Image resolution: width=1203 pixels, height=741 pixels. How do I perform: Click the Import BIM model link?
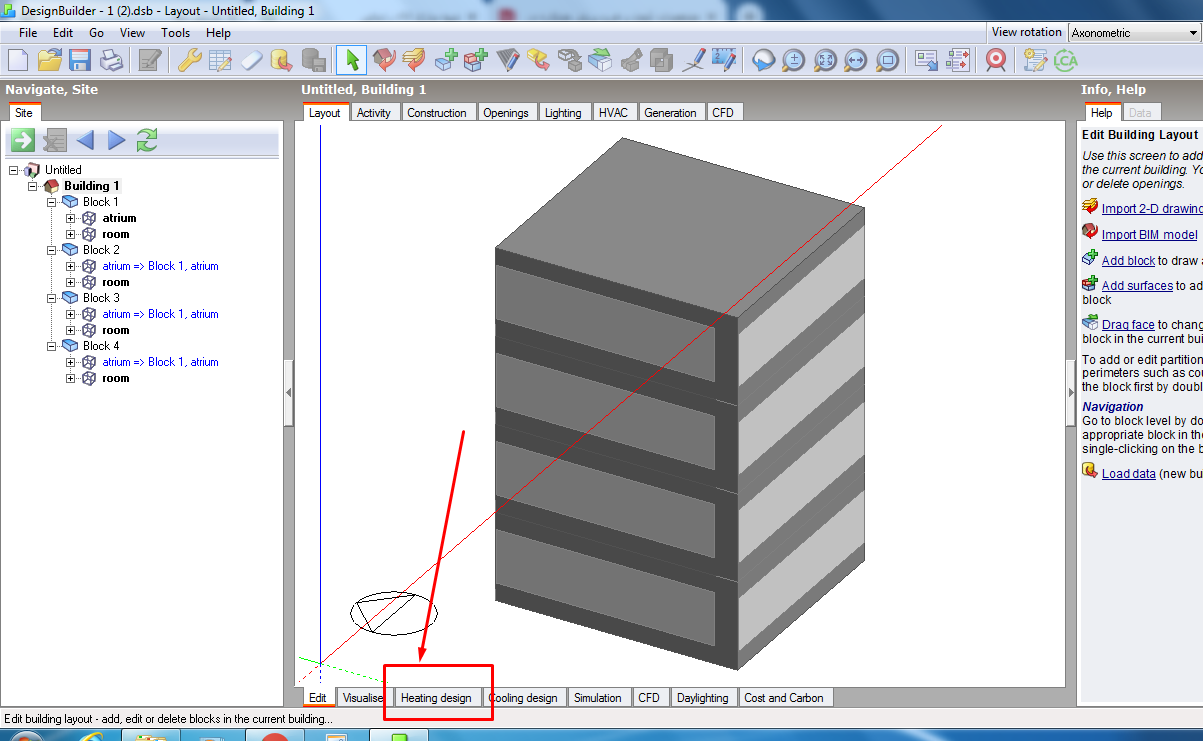[x=1149, y=235]
